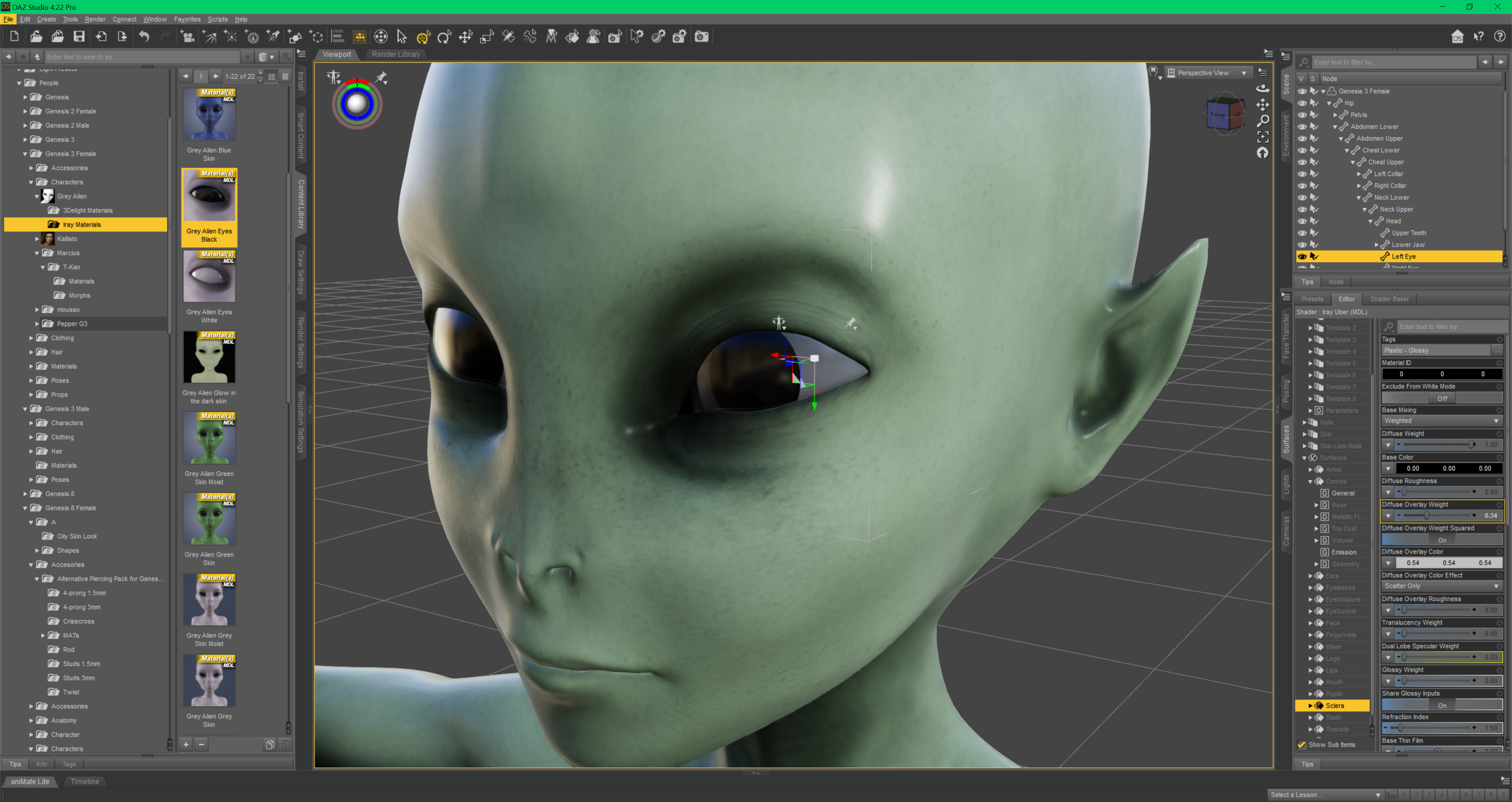Click the viewport zoom magnifier icon
This screenshot has height=802, width=1512.
(x=1262, y=121)
